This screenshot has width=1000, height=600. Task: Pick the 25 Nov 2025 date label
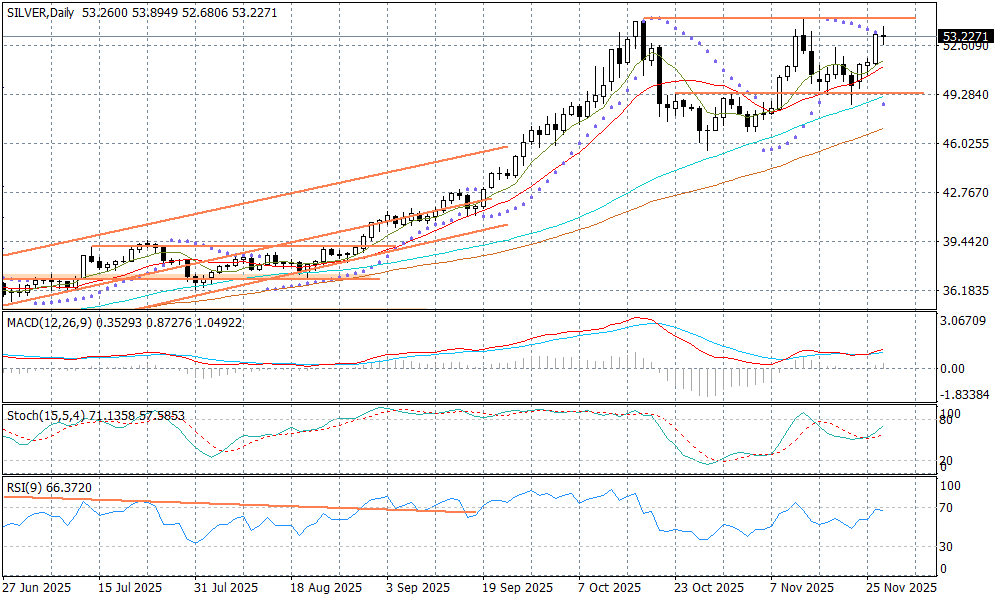[x=900, y=588]
